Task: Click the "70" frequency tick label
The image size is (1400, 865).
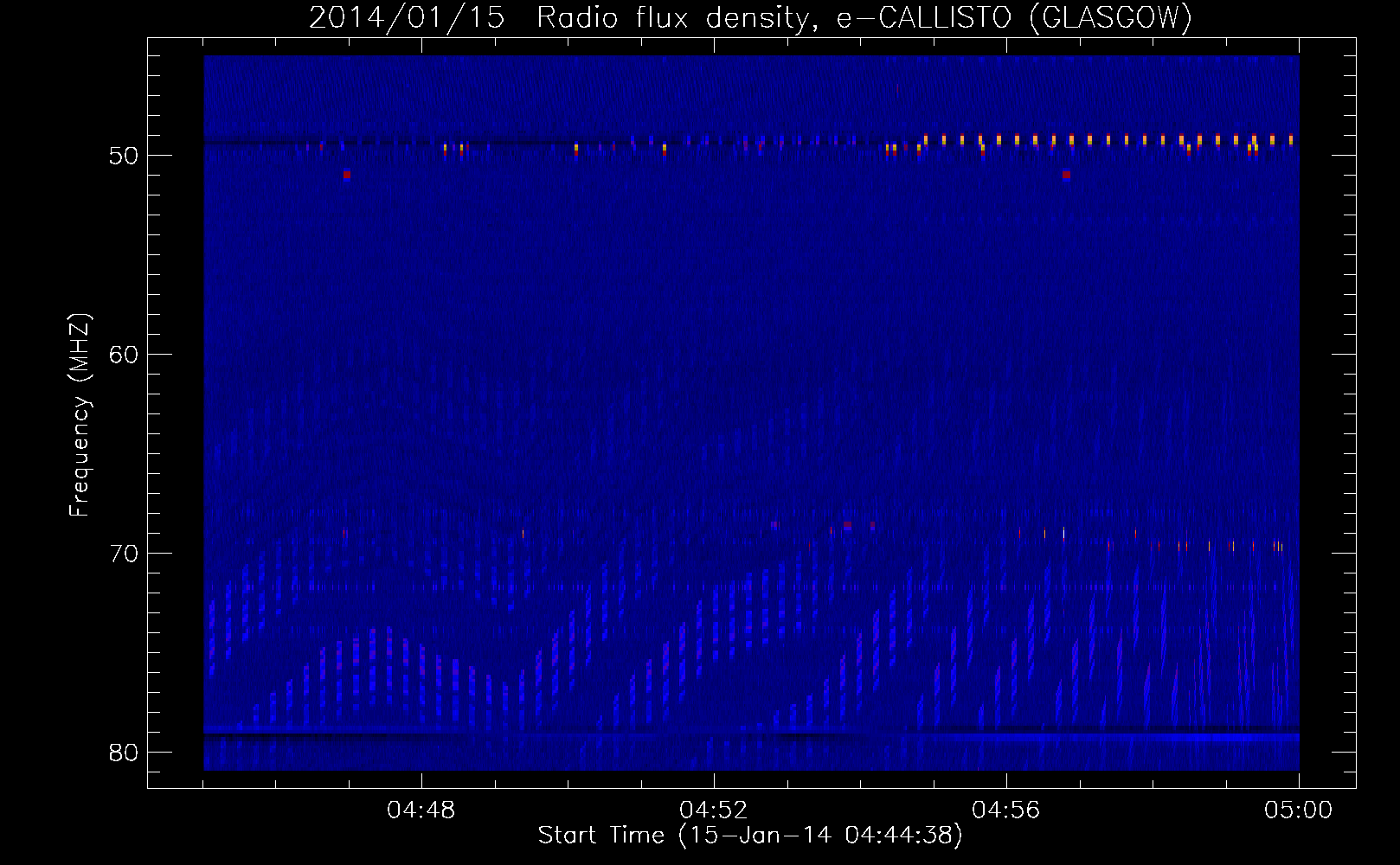Action: click(124, 554)
